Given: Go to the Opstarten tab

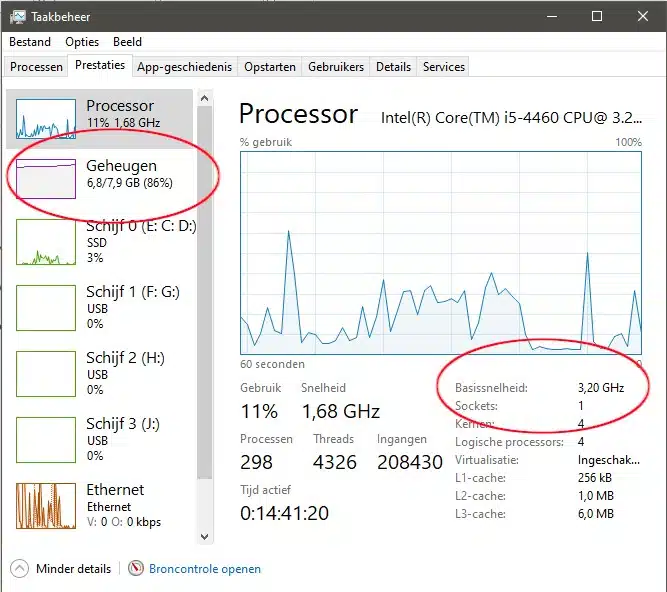Looking at the screenshot, I should pos(270,67).
